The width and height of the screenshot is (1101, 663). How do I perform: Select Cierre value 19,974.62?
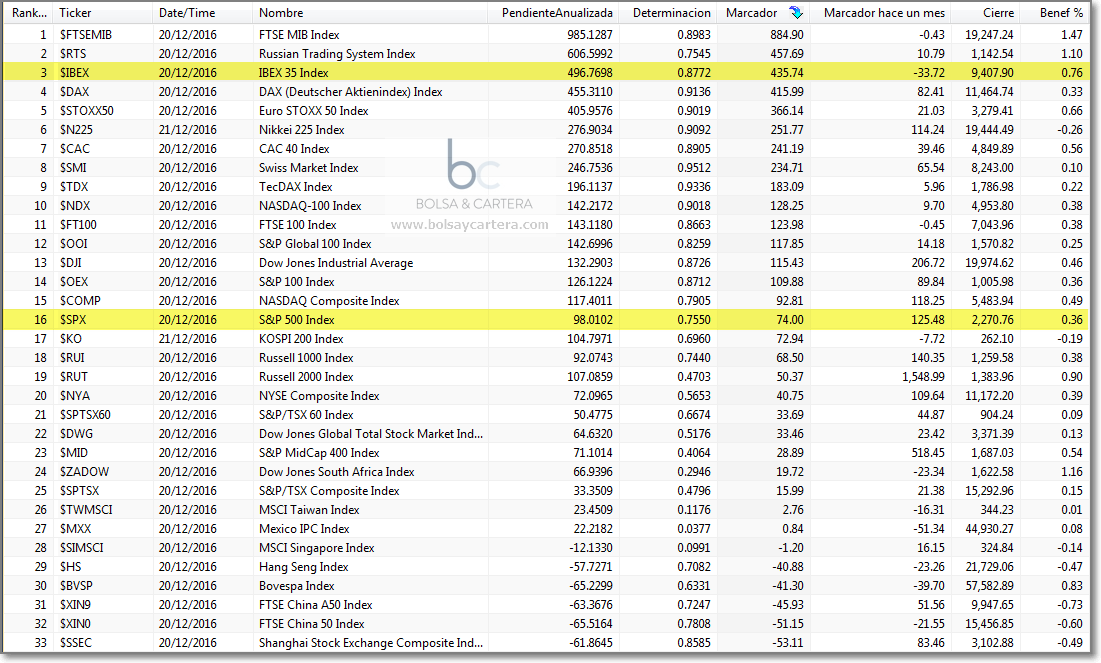[989, 262]
